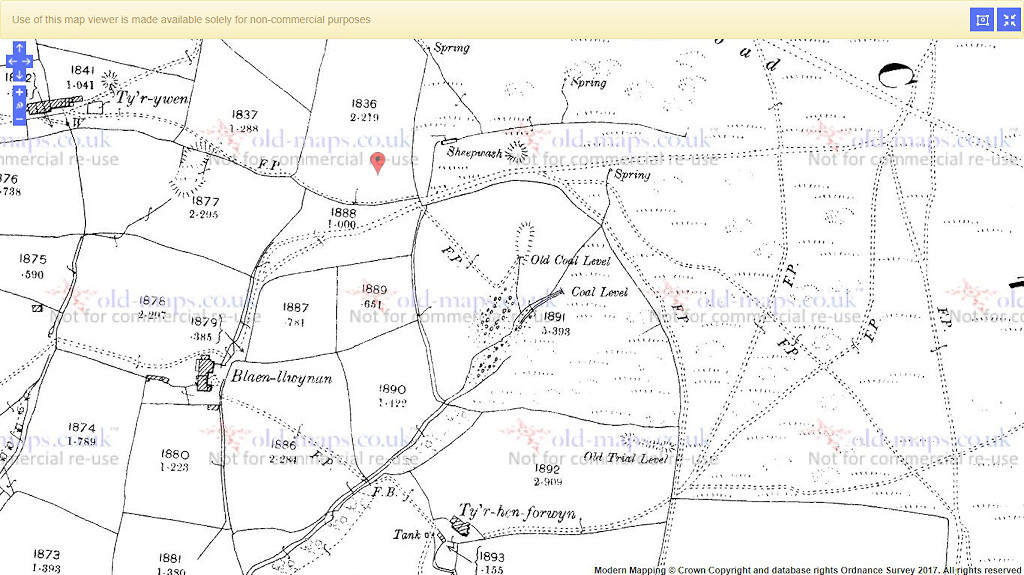
Task: Pan the map right with the right arrow
Action: click(x=27, y=61)
